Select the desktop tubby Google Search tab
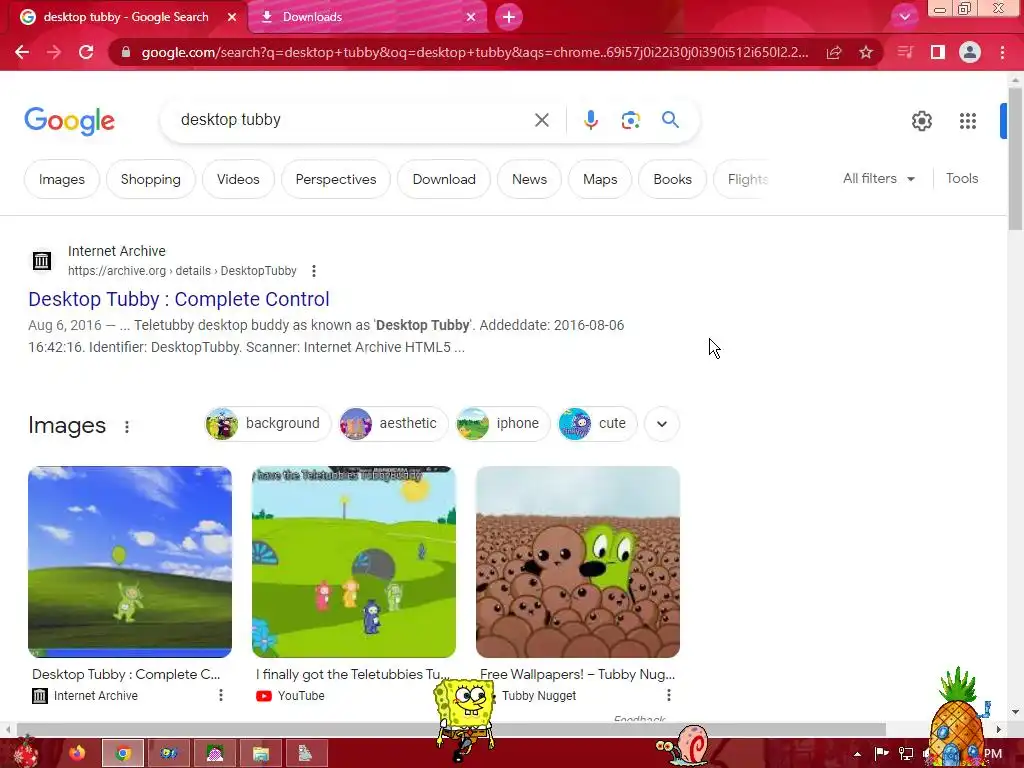Viewport: 1024px width, 768px height. pos(127,17)
